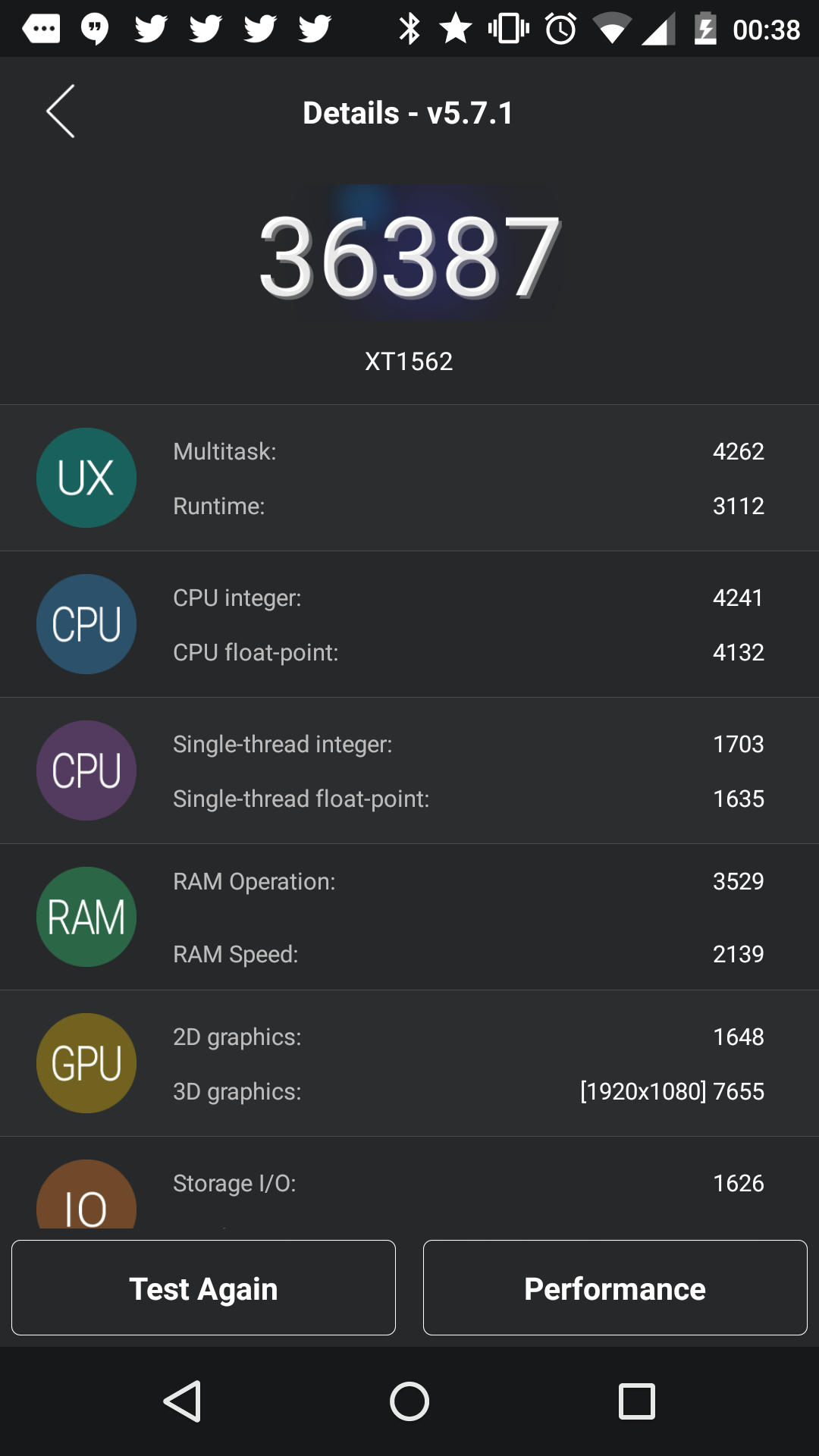Viewport: 819px width, 1456px height.
Task: Tap the total score 36387
Action: coord(409,256)
